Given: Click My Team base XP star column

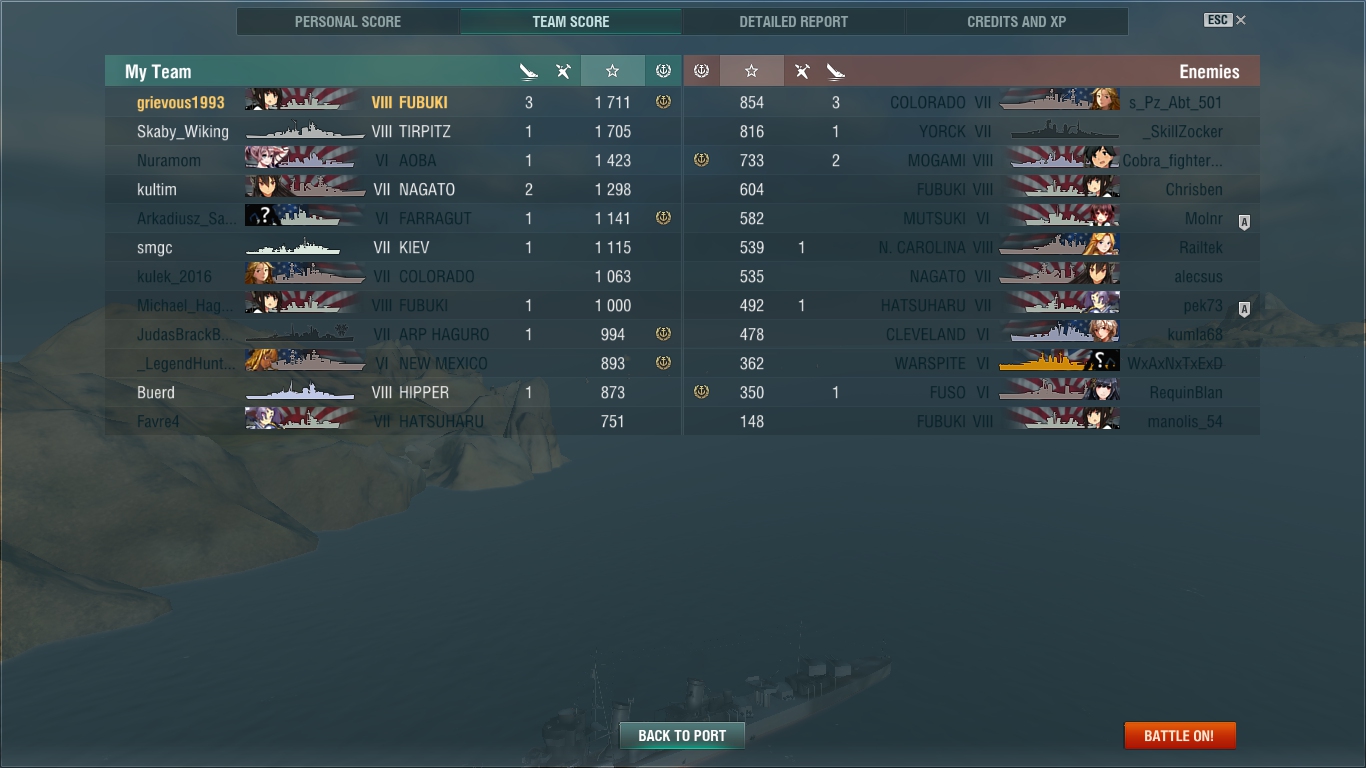Looking at the screenshot, I should [x=612, y=71].
